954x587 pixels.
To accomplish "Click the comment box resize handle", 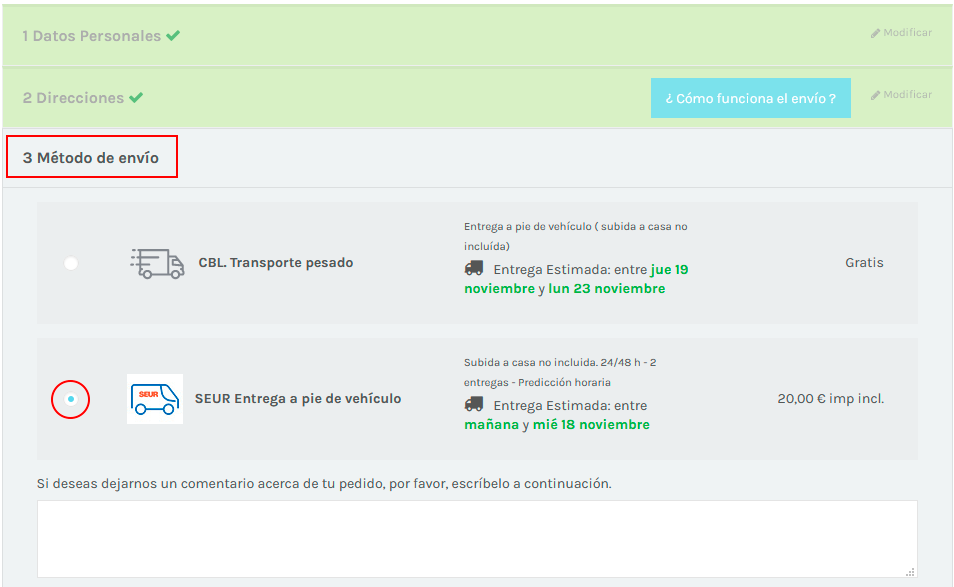I will pyautogui.click(x=910, y=572).
